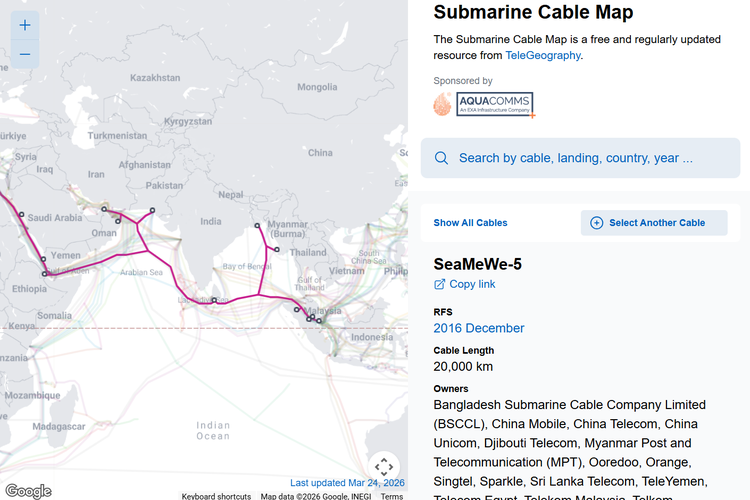The image size is (750, 500).
Task: Click the Google logo on the map
Action: (x=29, y=491)
